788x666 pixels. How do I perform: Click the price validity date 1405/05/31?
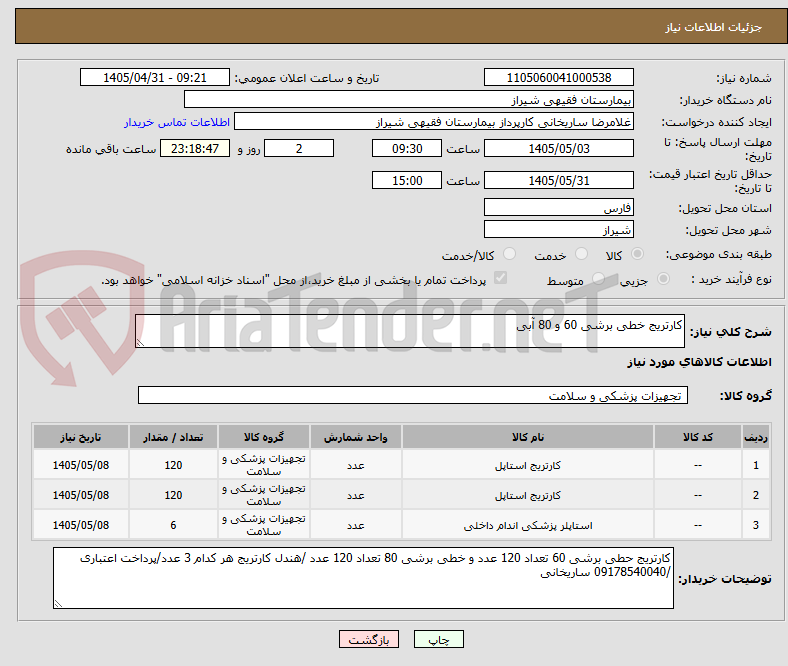558,180
